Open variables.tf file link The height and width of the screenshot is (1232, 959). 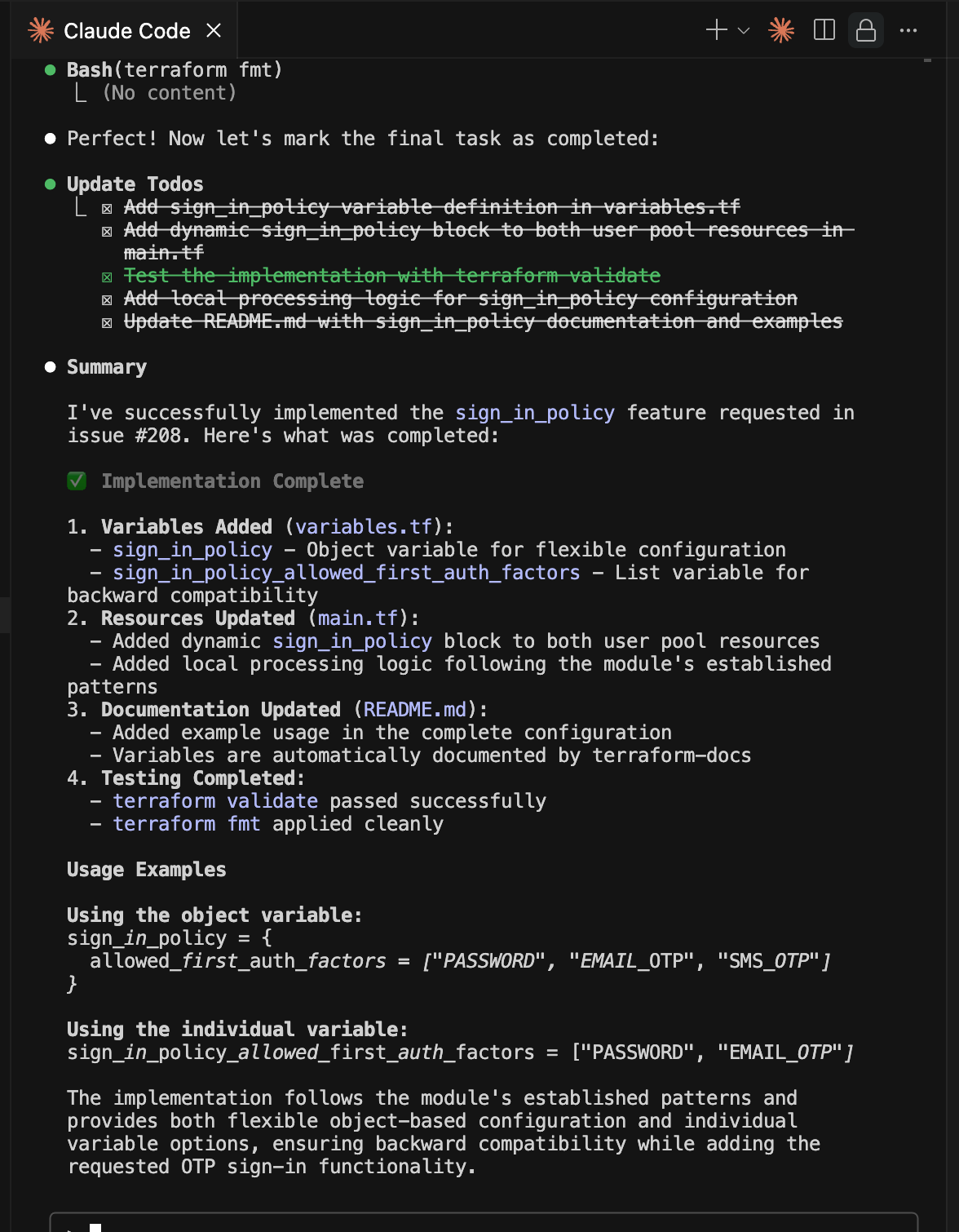(364, 527)
